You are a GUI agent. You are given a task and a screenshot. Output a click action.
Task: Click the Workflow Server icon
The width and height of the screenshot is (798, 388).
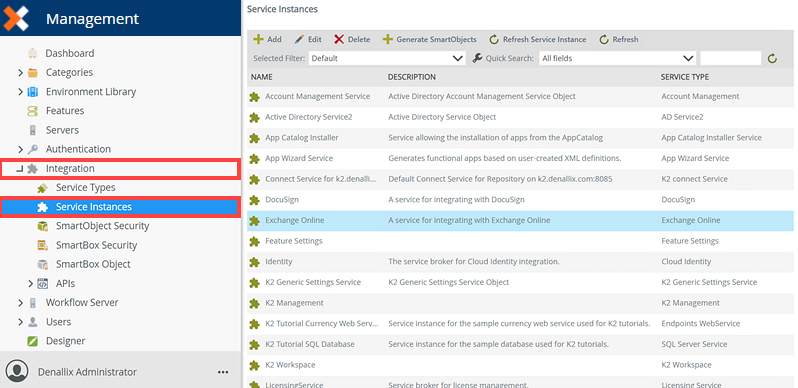33,303
